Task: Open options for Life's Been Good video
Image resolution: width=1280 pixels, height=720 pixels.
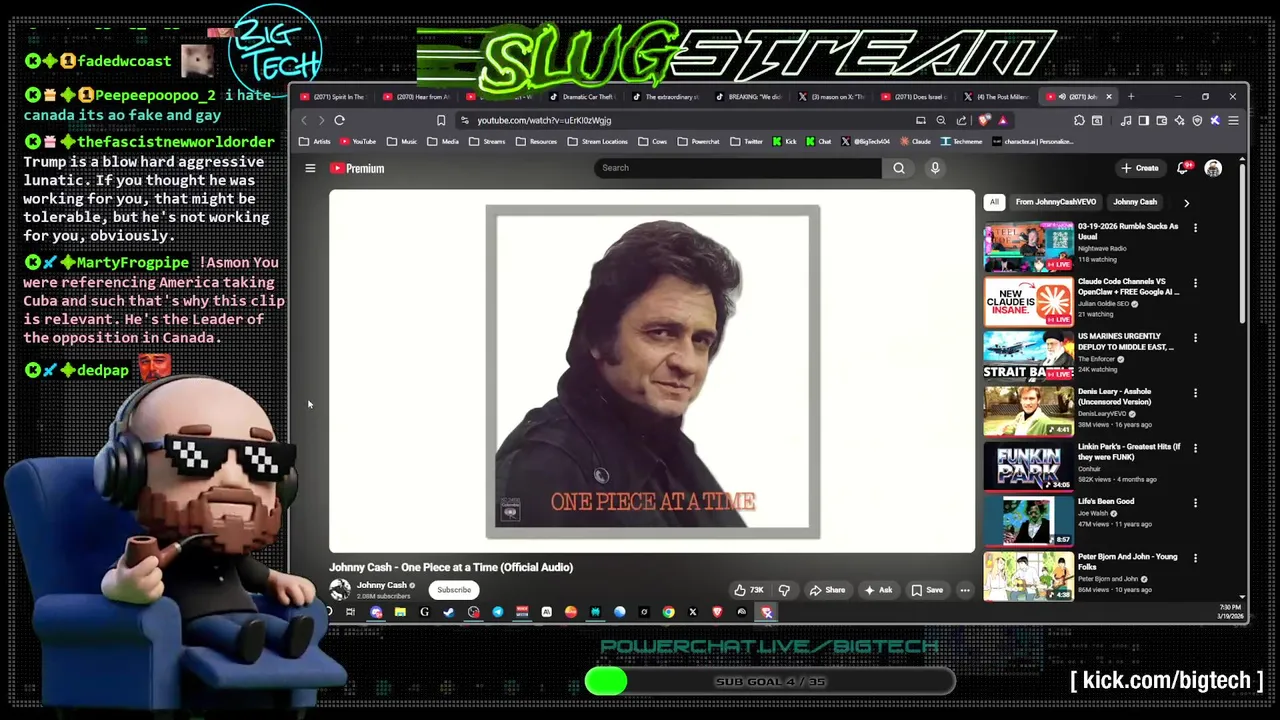Action: coord(1195,503)
